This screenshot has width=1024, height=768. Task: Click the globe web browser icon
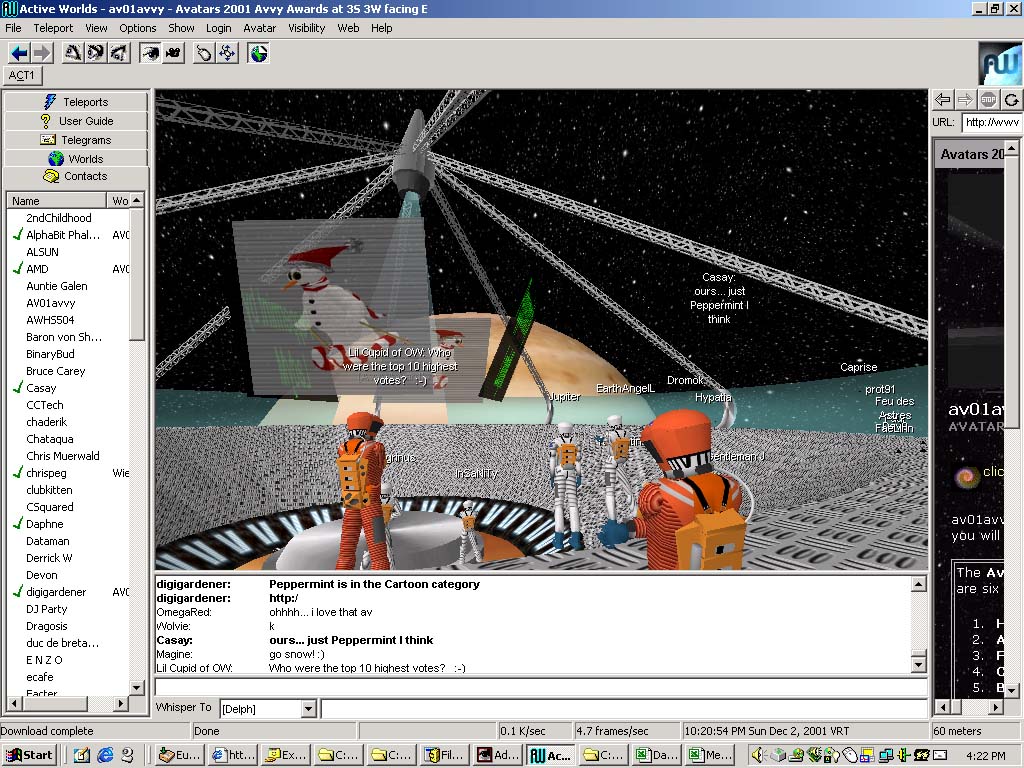point(259,53)
